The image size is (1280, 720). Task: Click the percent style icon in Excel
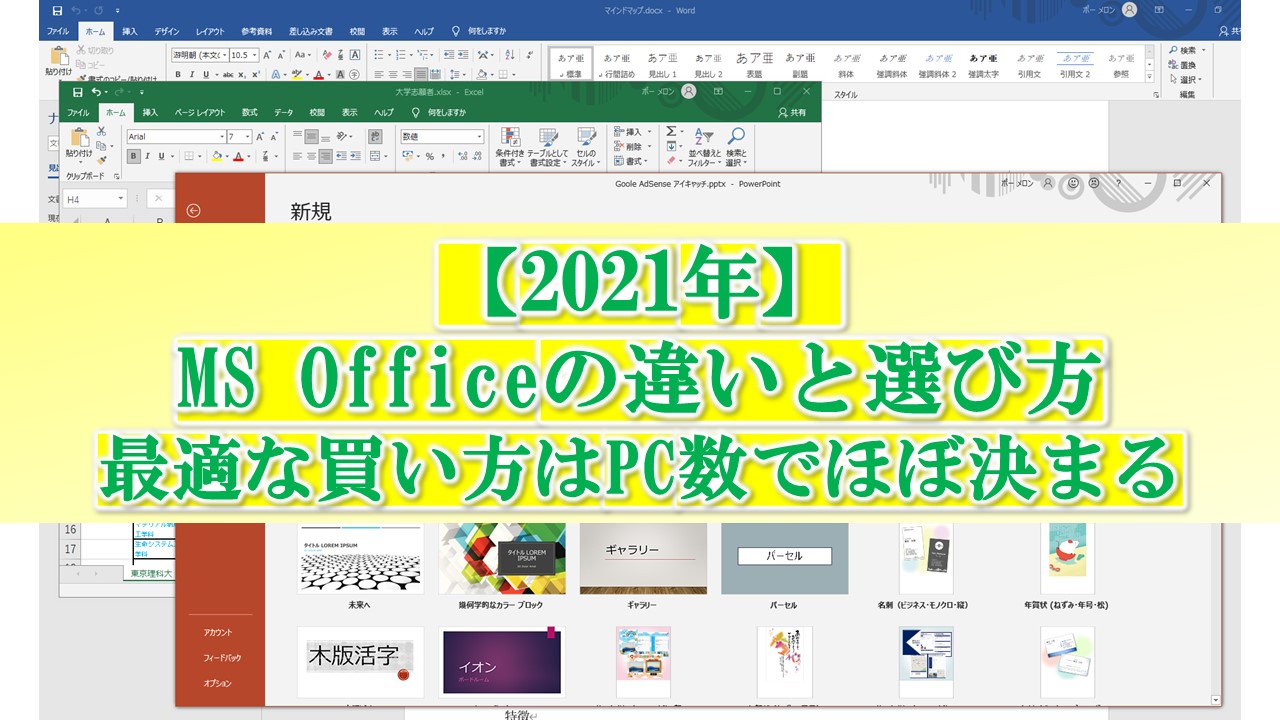pos(430,156)
